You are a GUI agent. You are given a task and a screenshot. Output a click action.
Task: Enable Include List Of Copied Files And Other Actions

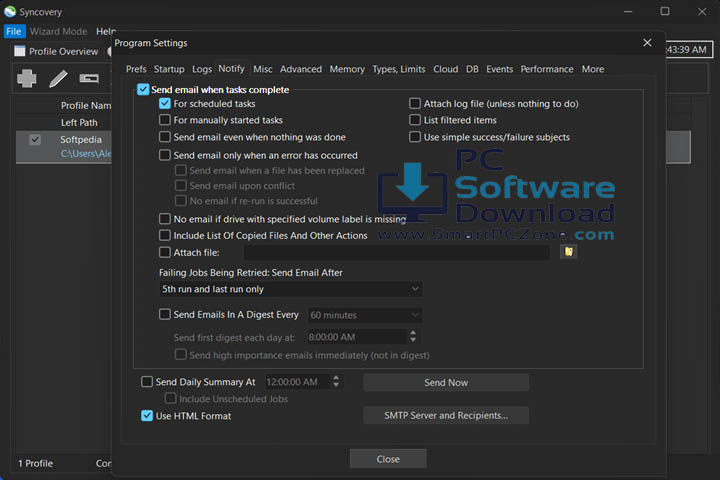(164, 235)
